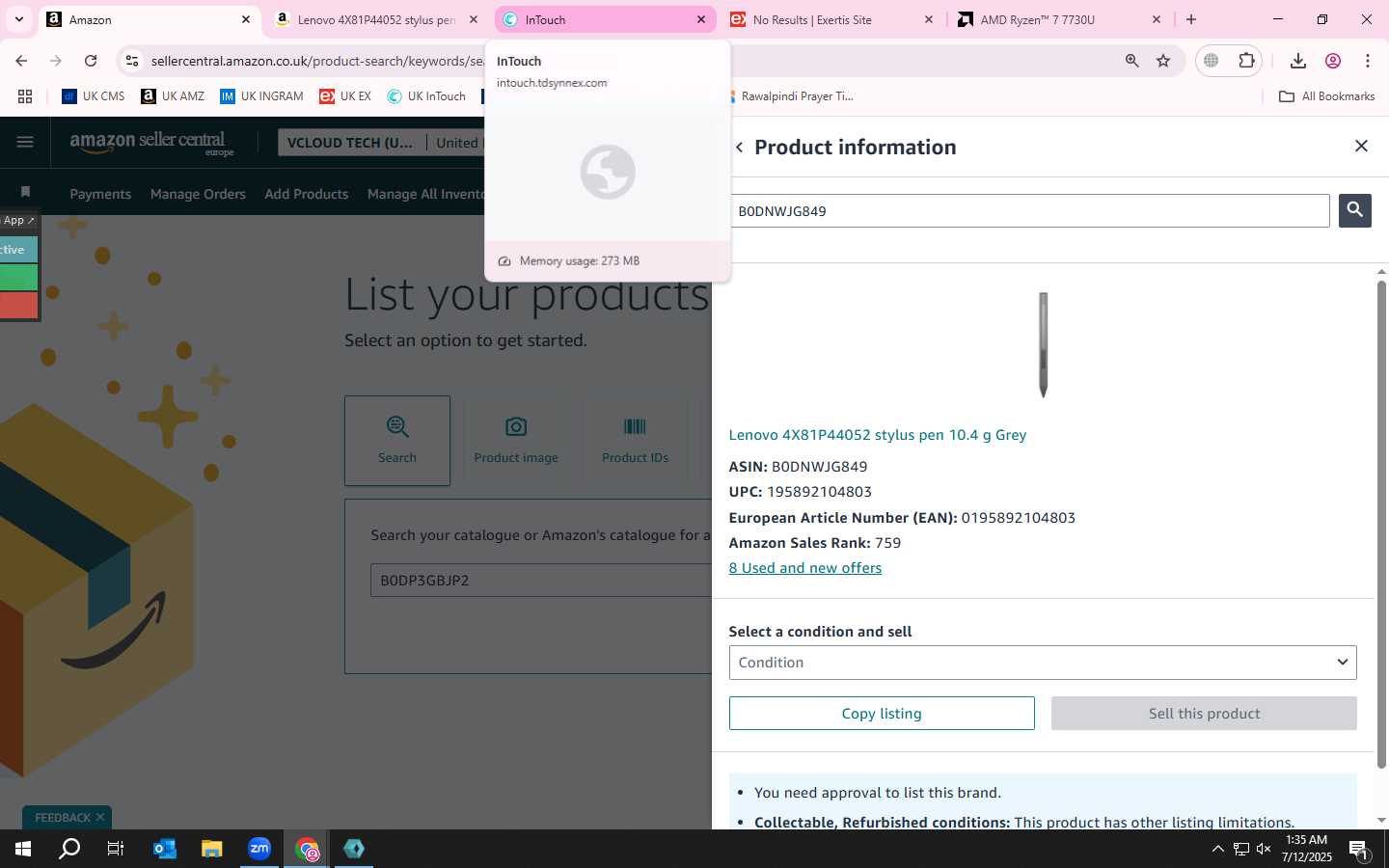This screenshot has height=868, width=1389.
Task: Open the UK EX bookmark
Action: (x=345, y=96)
